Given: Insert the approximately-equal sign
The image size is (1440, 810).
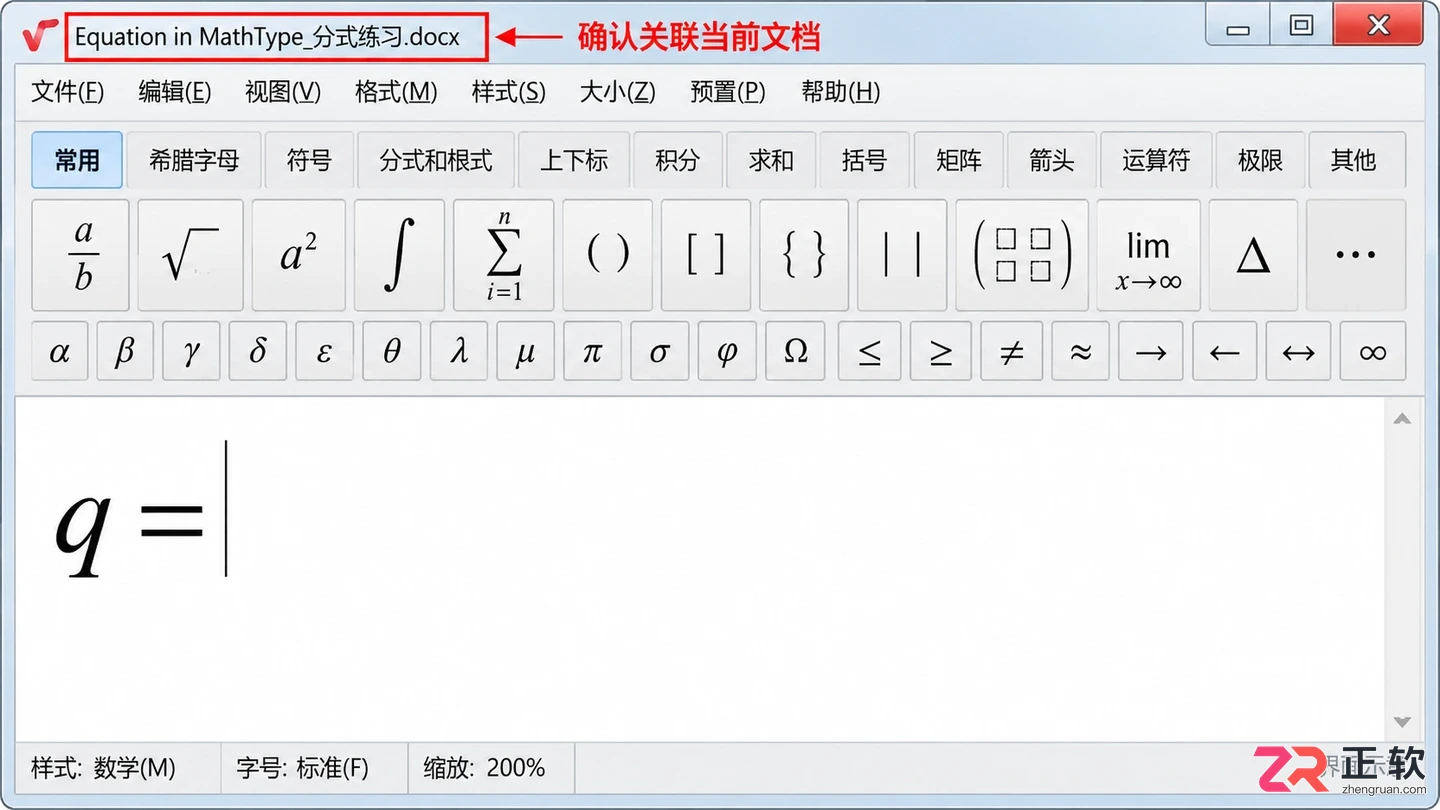Looking at the screenshot, I should [x=1080, y=351].
